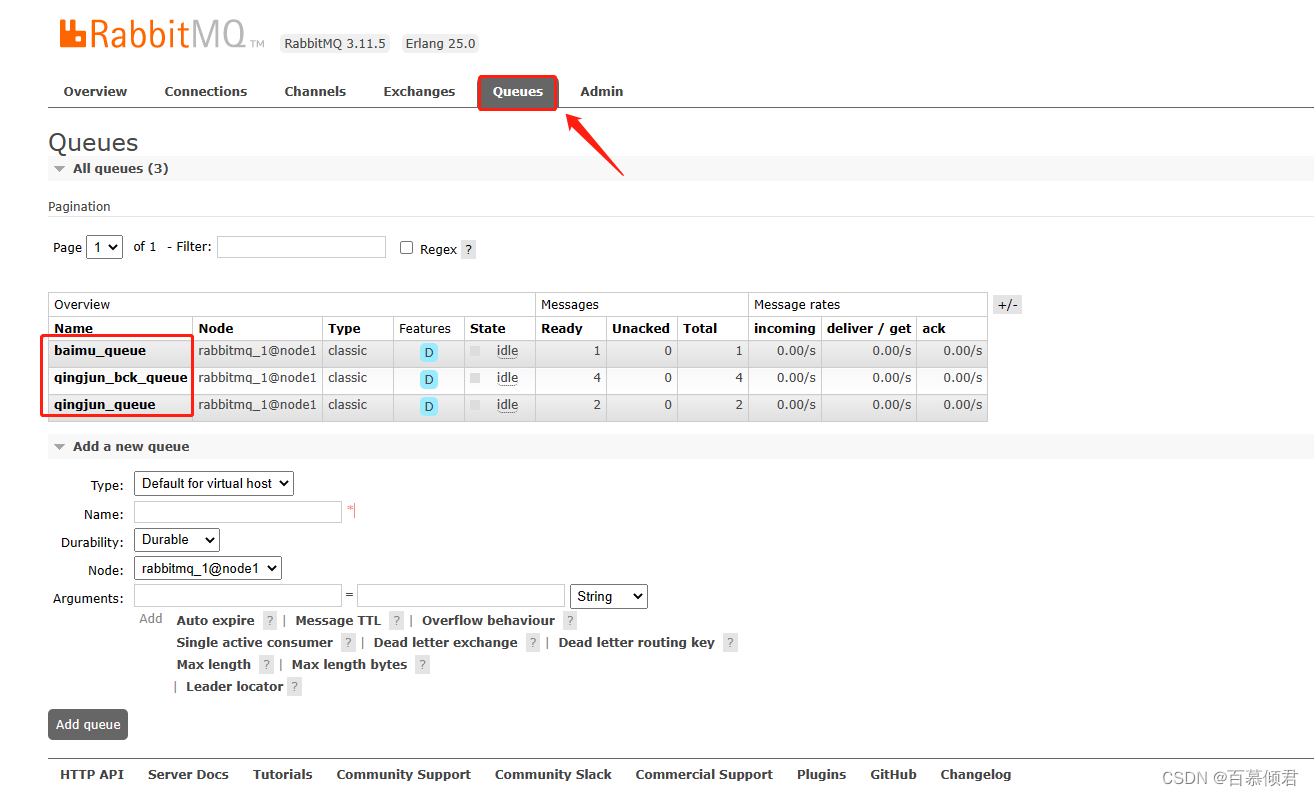Open the queue Type dropdown
Viewport: 1314px width, 796px height.
click(214, 484)
